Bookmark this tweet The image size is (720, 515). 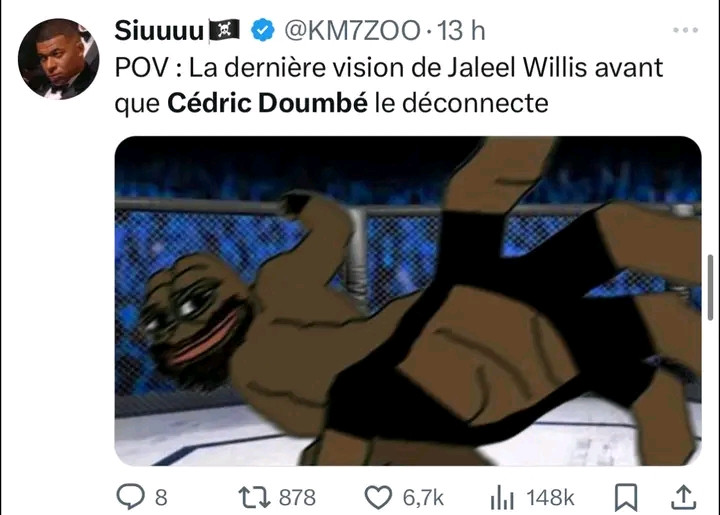pos(626,498)
